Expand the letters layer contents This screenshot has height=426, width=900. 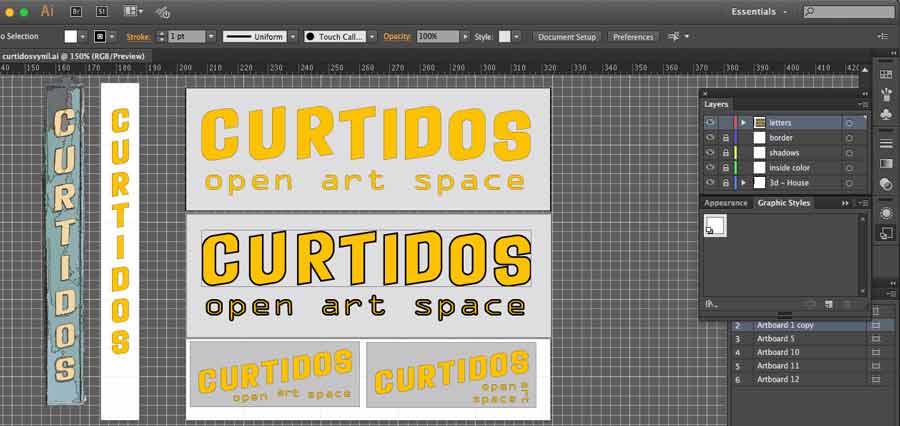coord(743,122)
